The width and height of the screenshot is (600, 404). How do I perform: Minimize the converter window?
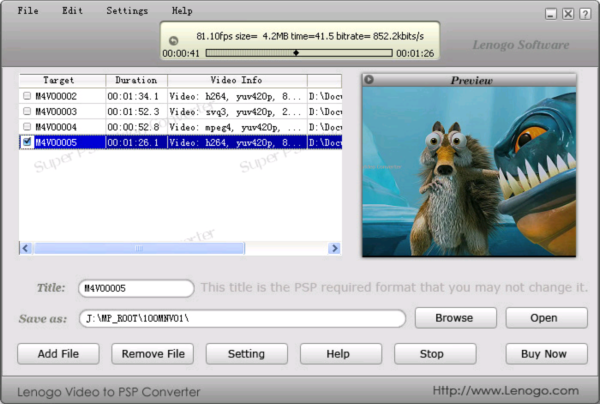pyautogui.click(x=552, y=14)
